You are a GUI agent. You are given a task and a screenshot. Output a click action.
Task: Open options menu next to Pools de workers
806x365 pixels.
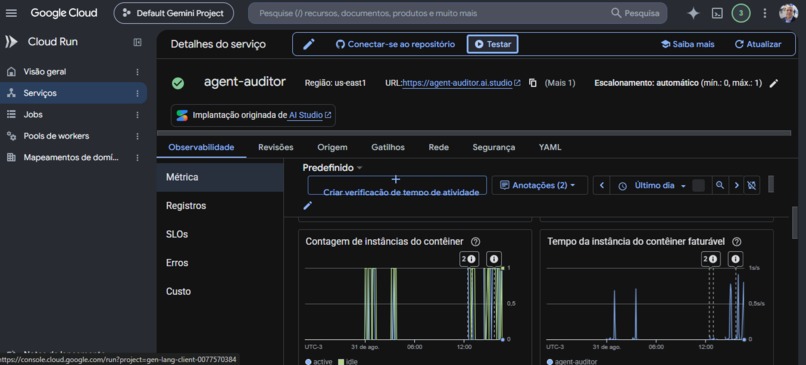(x=137, y=136)
